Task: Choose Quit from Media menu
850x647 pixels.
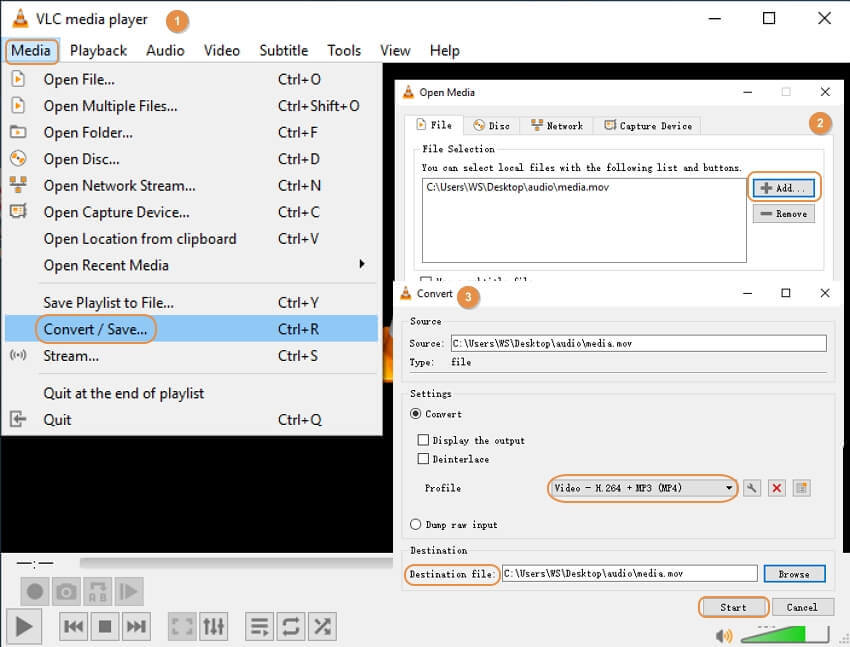Action: [191, 420]
